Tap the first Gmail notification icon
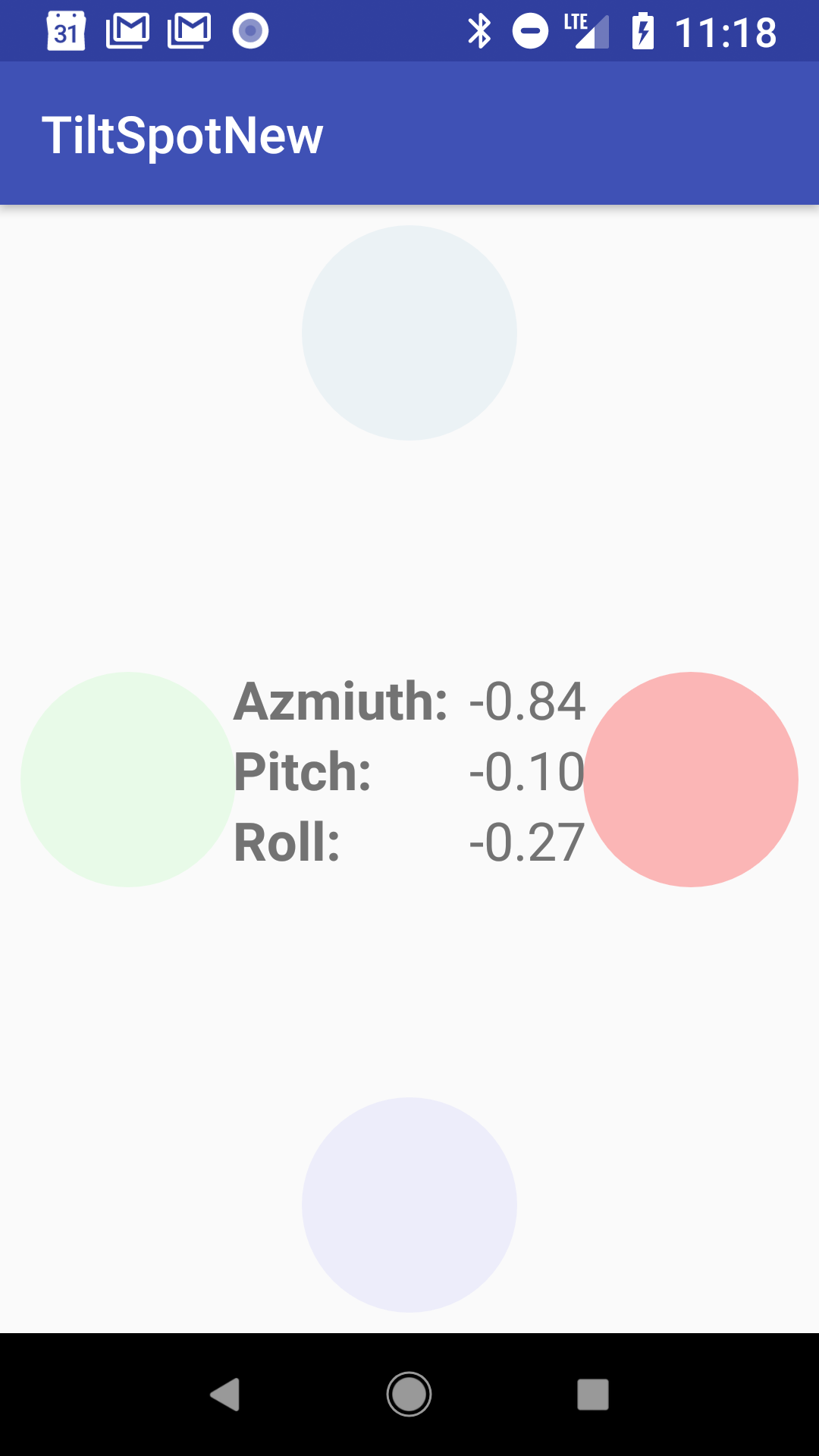Image resolution: width=819 pixels, height=1456 pixels. 127,31
